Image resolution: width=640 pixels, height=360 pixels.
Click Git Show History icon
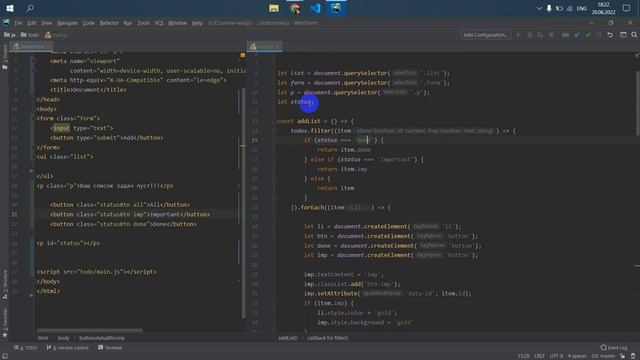[599, 35]
